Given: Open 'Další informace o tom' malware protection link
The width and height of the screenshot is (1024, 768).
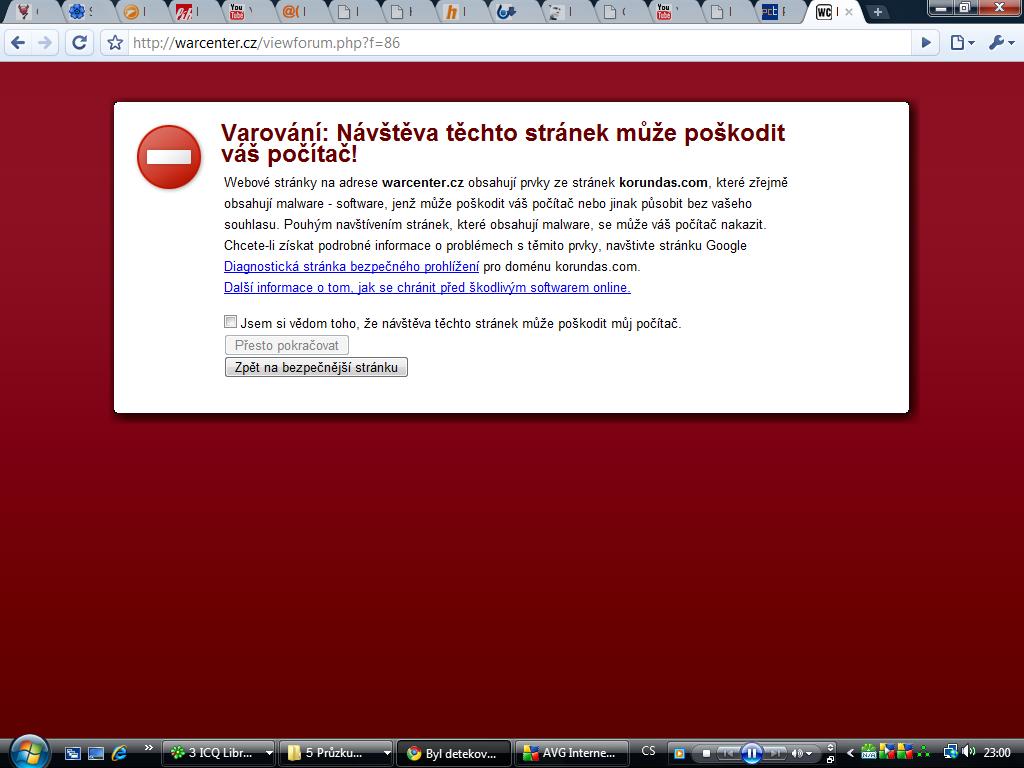Looking at the screenshot, I should 427,287.
